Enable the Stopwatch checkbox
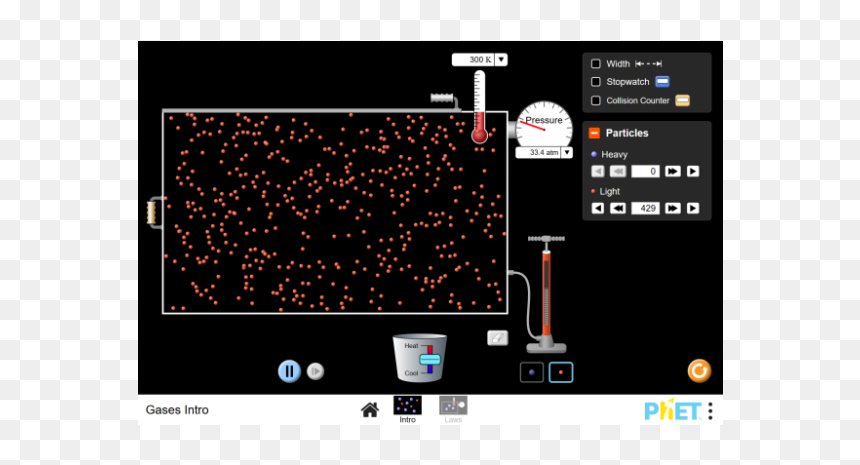This screenshot has height=465, width=860. [x=596, y=82]
